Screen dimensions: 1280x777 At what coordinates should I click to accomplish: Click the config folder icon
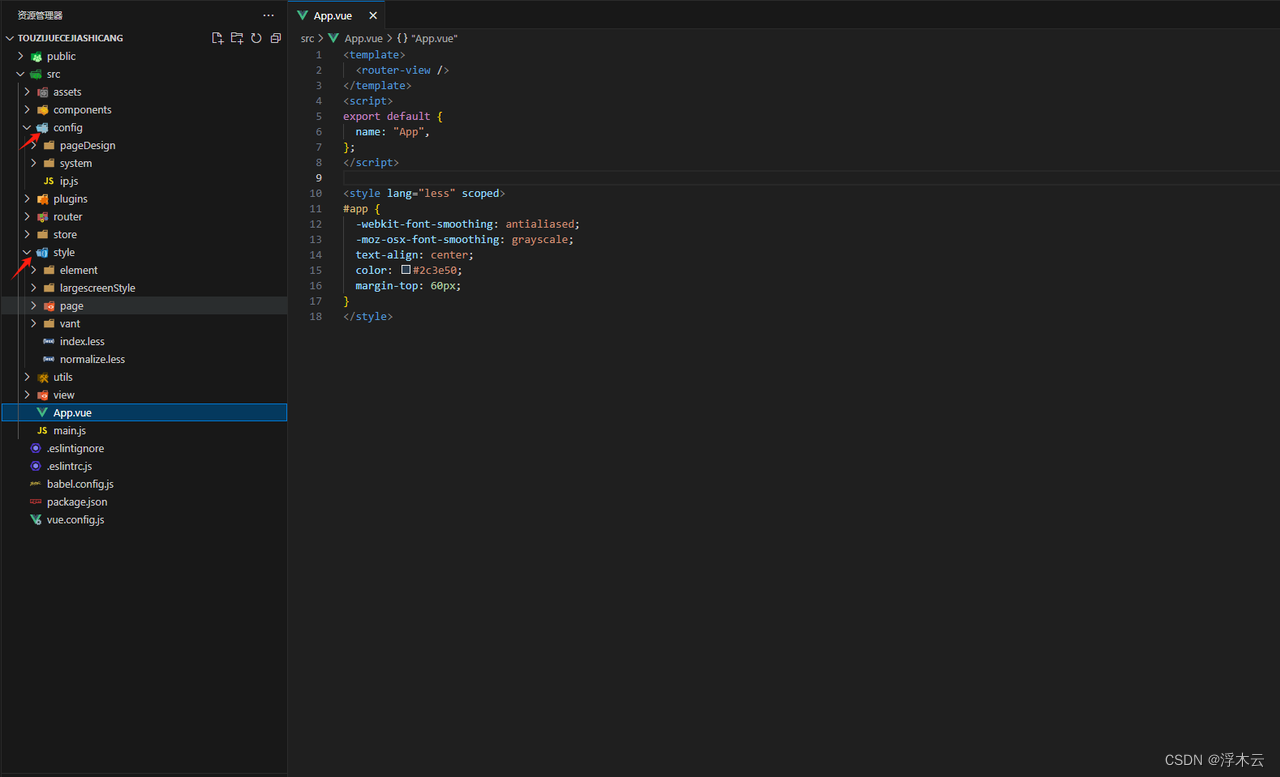[x=43, y=128]
